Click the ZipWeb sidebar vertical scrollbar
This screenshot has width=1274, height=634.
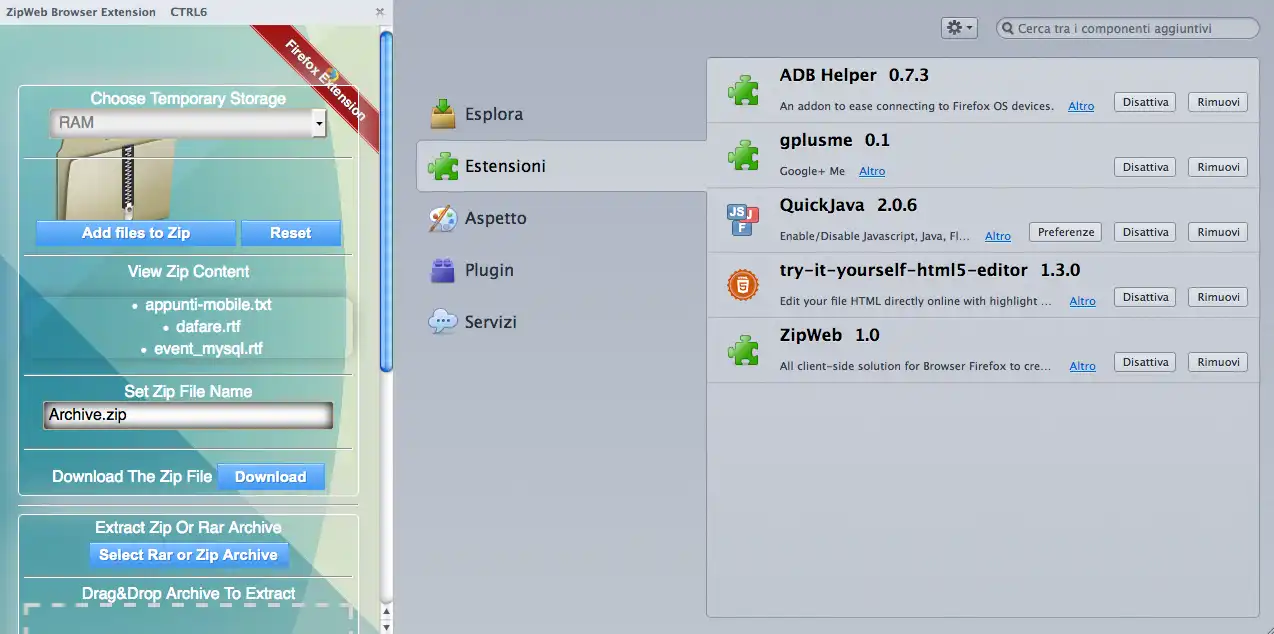click(387, 202)
